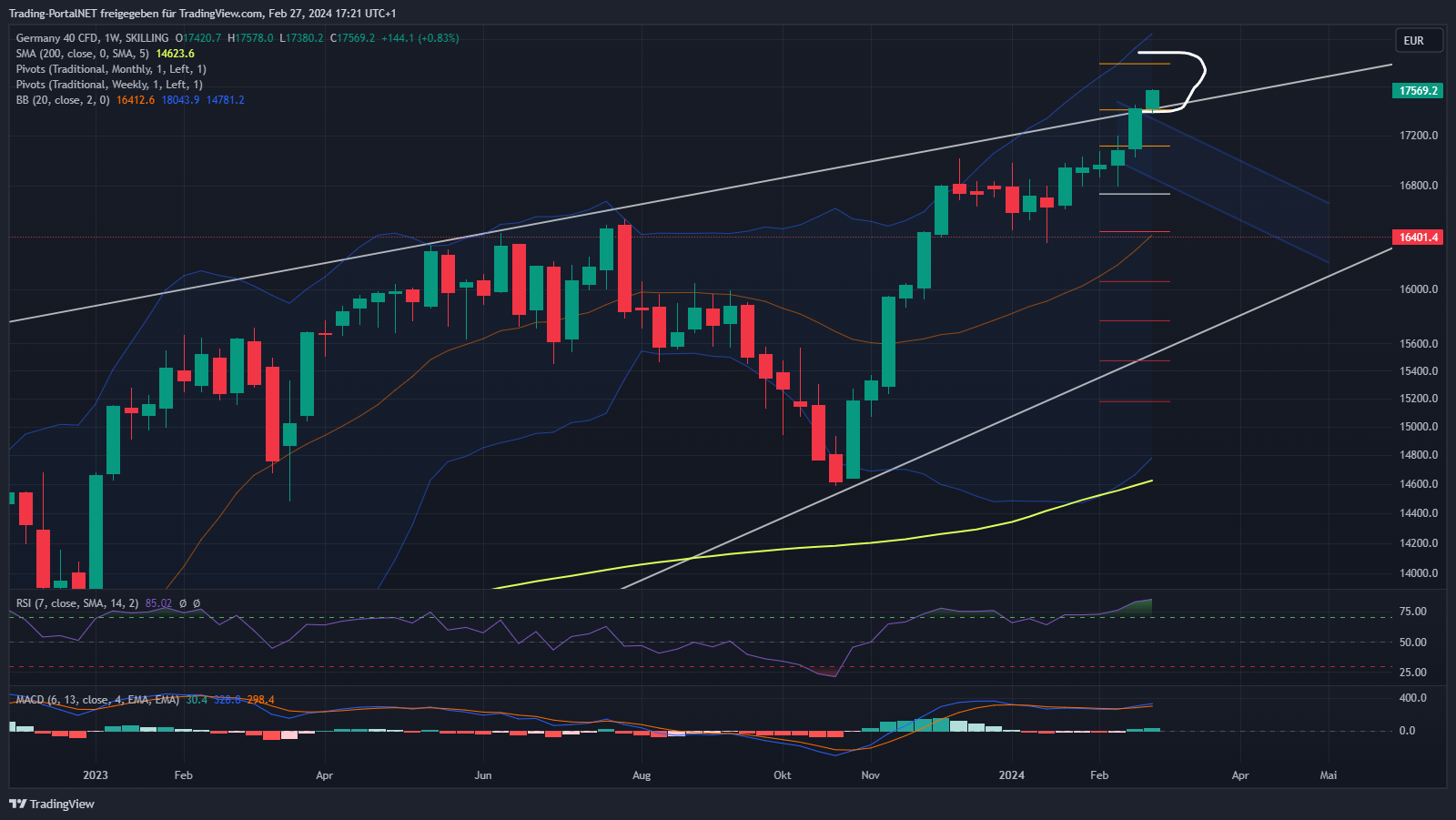
Task: Click the green 17569.2 current price label
Action: (x=1418, y=91)
